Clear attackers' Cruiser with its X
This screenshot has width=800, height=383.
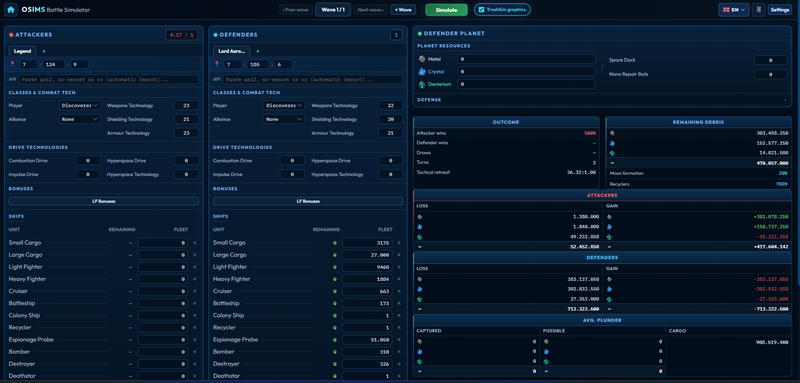point(194,291)
